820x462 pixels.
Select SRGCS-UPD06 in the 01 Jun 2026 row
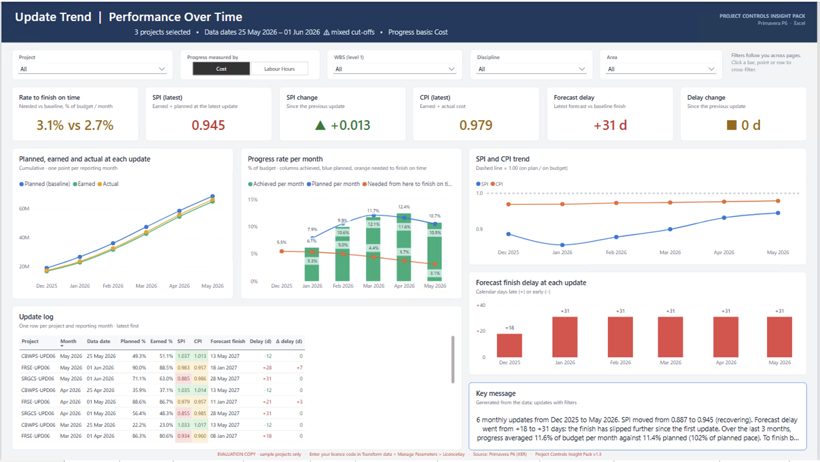point(38,379)
